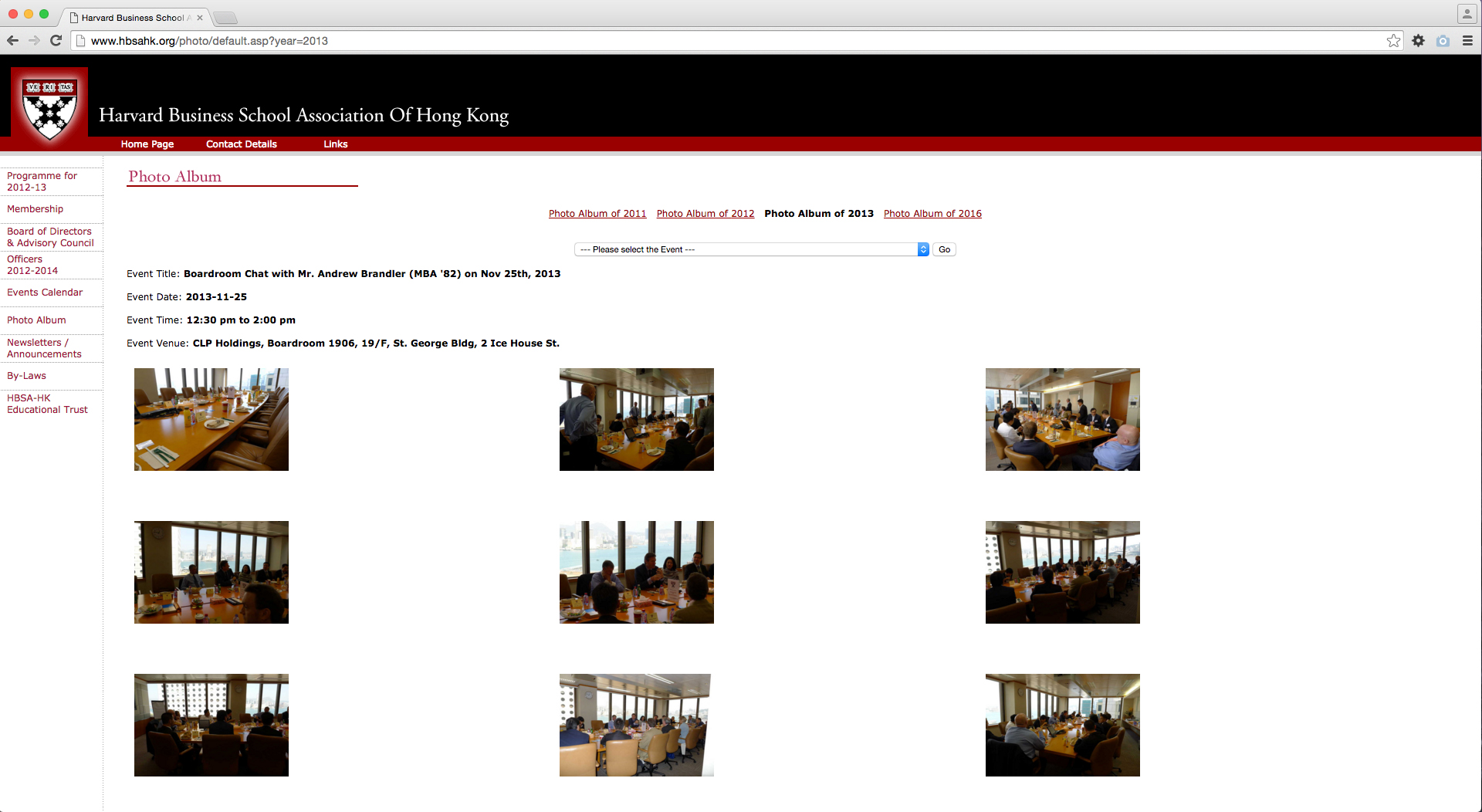Open the gear extension icon
Viewport: 1482px width, 812px height.
pyautogui.click(x=1418, y=41)
